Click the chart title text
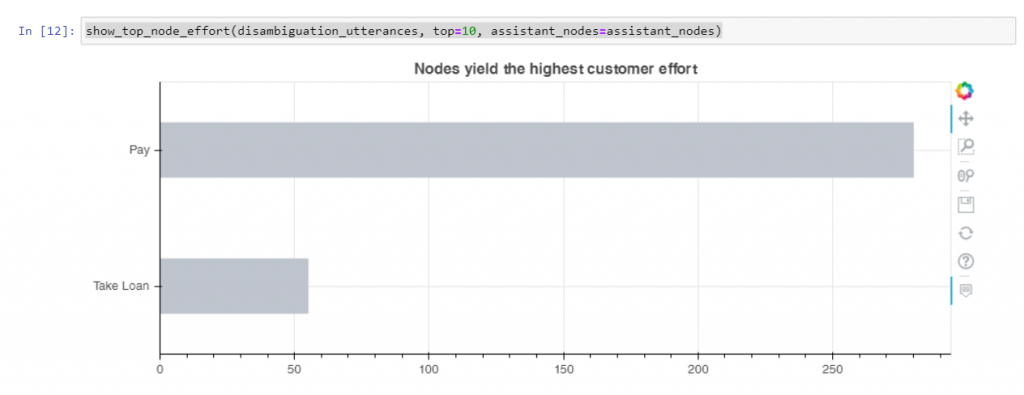The image size is (1024, 395). click(556, 69)
